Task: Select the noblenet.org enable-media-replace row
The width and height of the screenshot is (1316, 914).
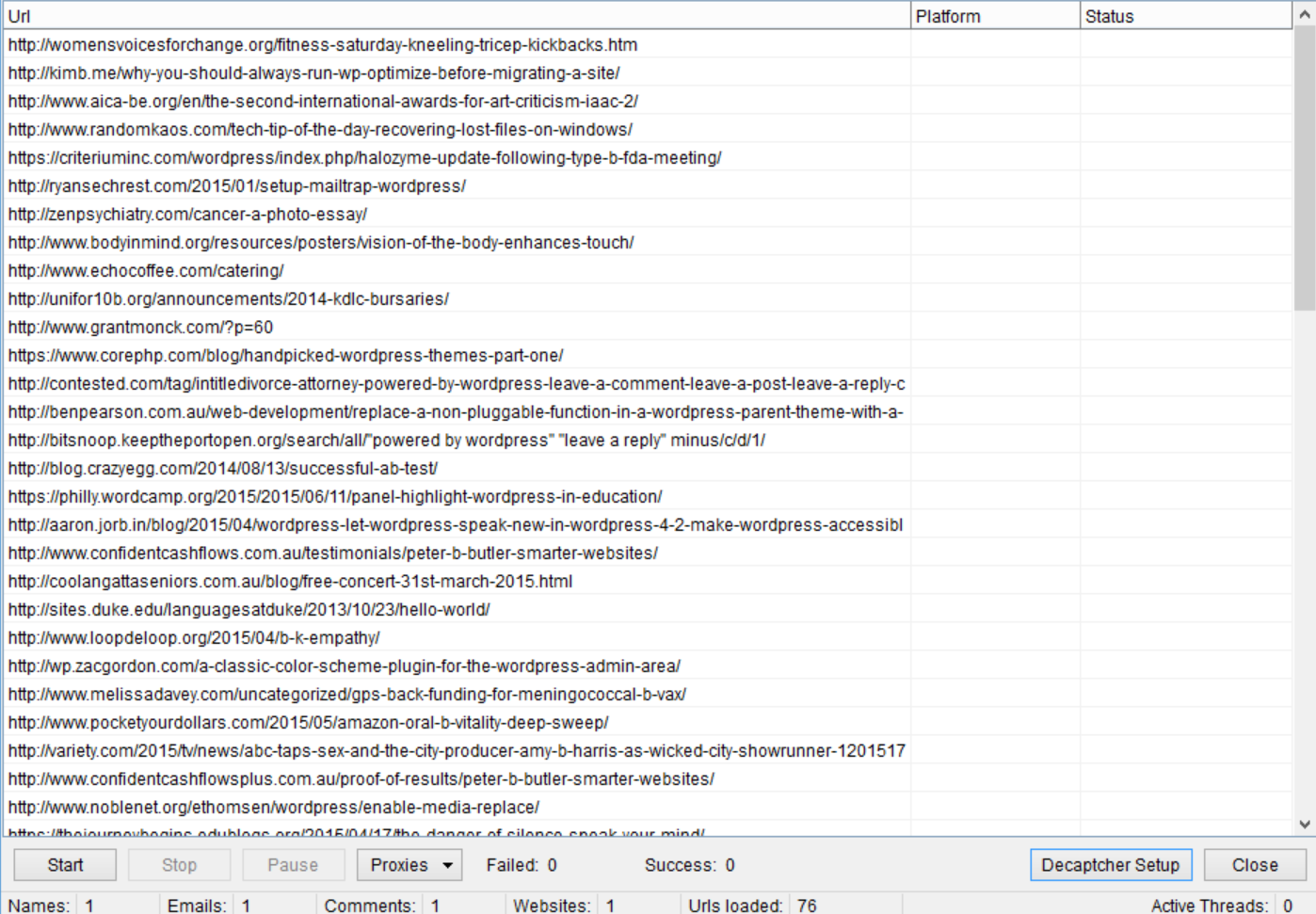Action: [274, 808]
